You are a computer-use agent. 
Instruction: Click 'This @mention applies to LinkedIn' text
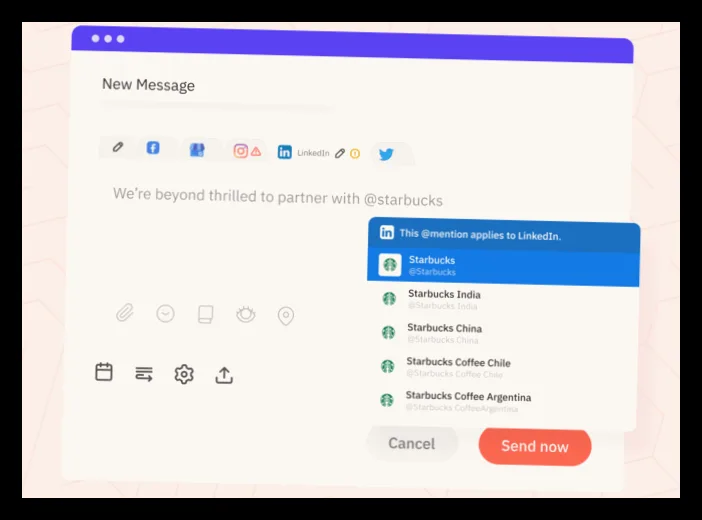(x=480, y=234)
